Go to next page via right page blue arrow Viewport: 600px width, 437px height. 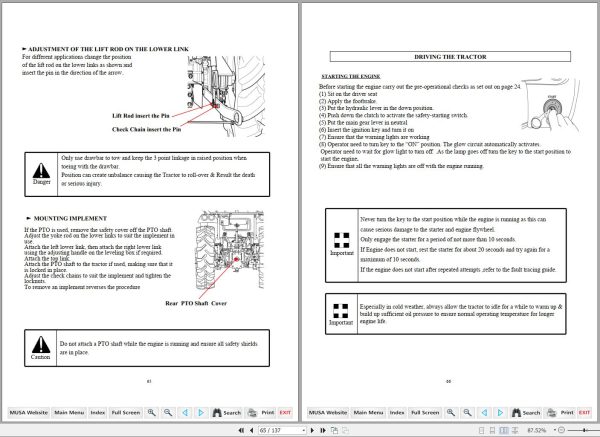(x=500, y=413)
